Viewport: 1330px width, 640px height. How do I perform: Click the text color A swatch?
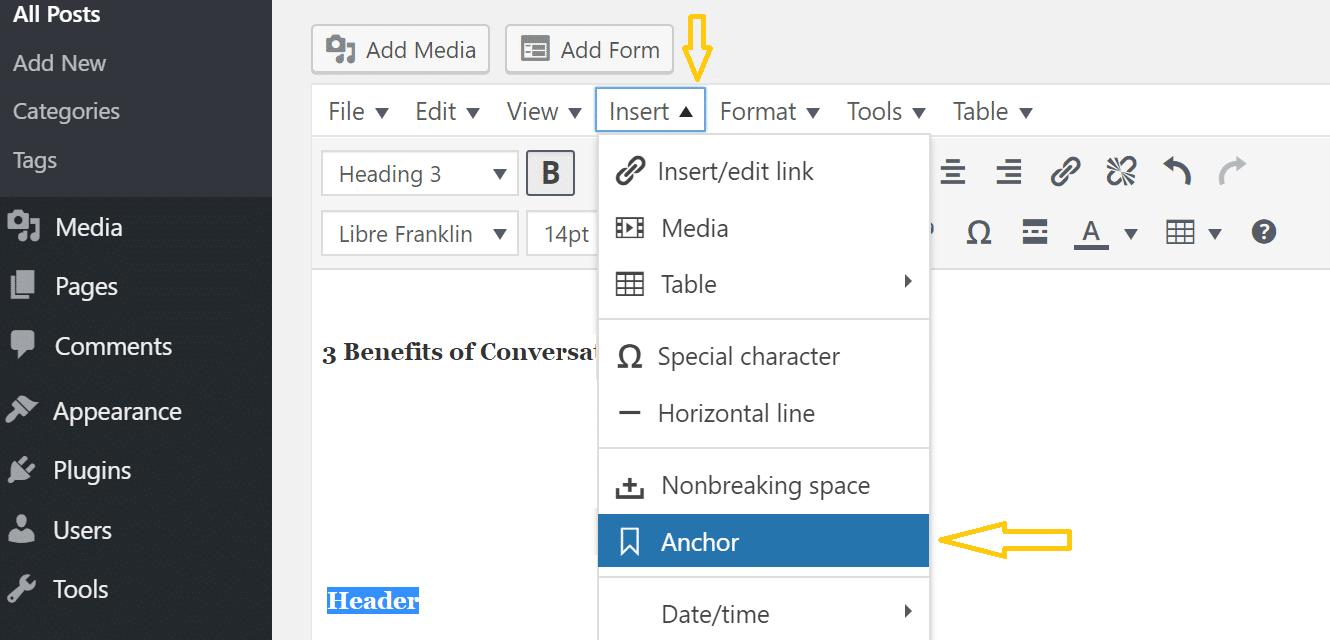coord(1091,233)
